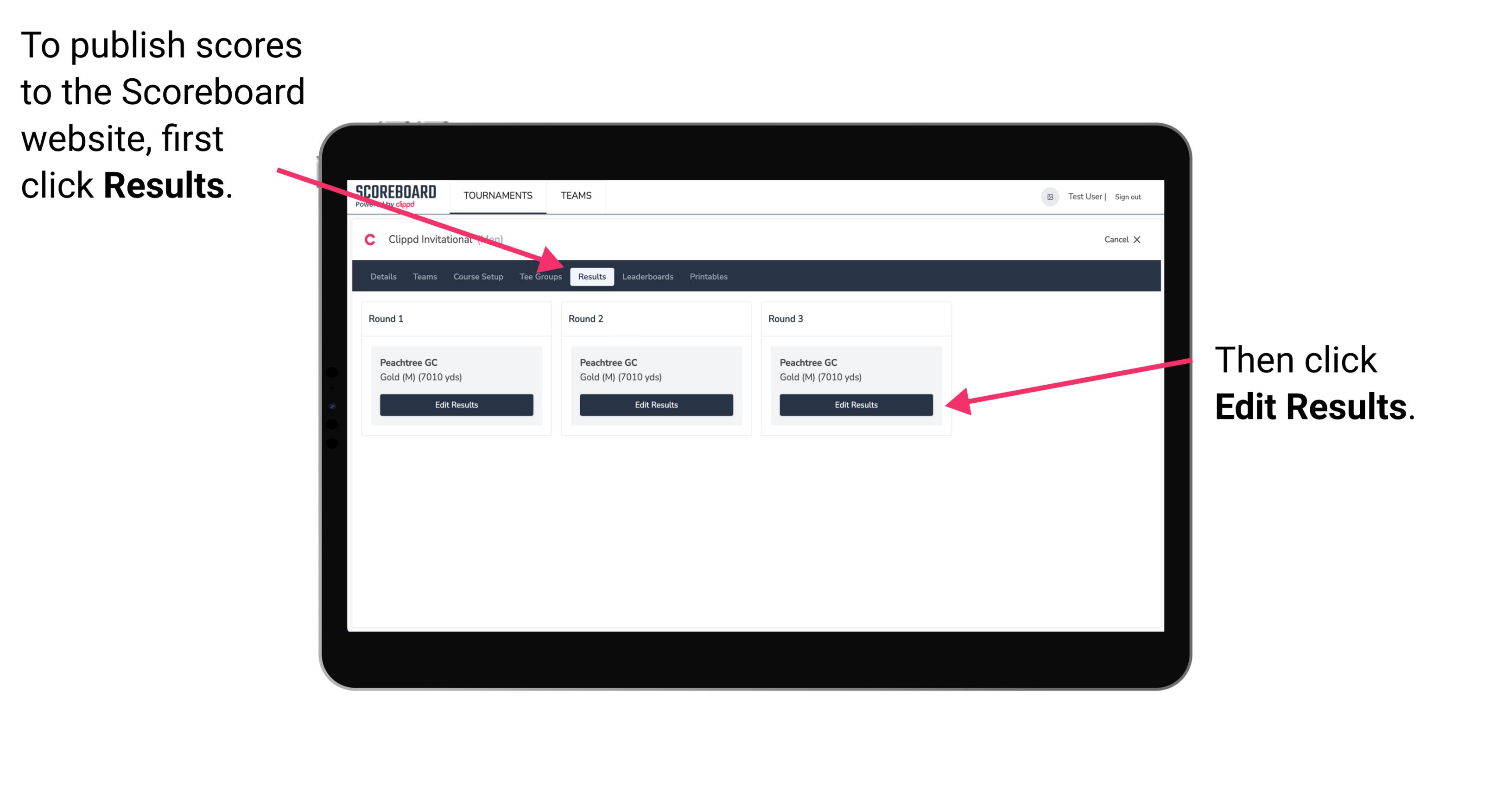Click Edit Results for Round 3

coord(855,405)
